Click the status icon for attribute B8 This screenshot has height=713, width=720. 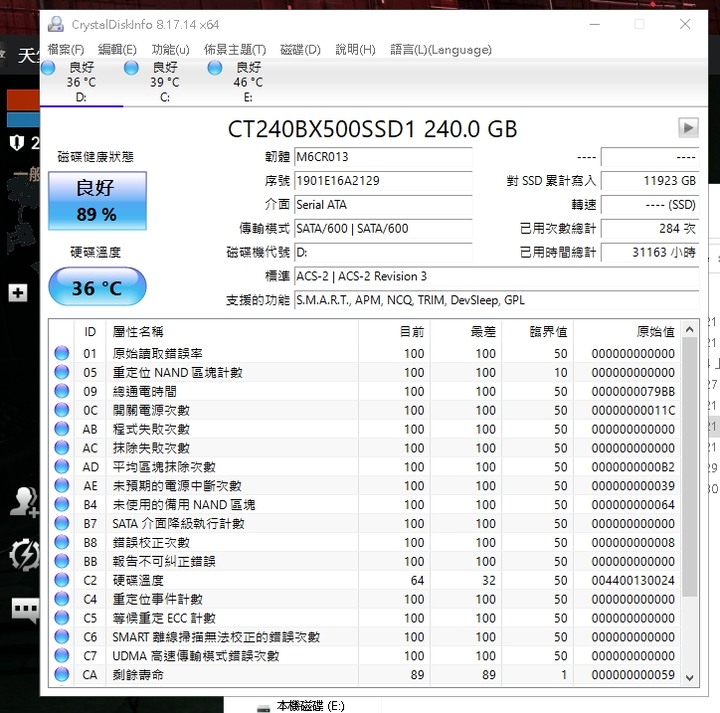(x=62, y=542)
